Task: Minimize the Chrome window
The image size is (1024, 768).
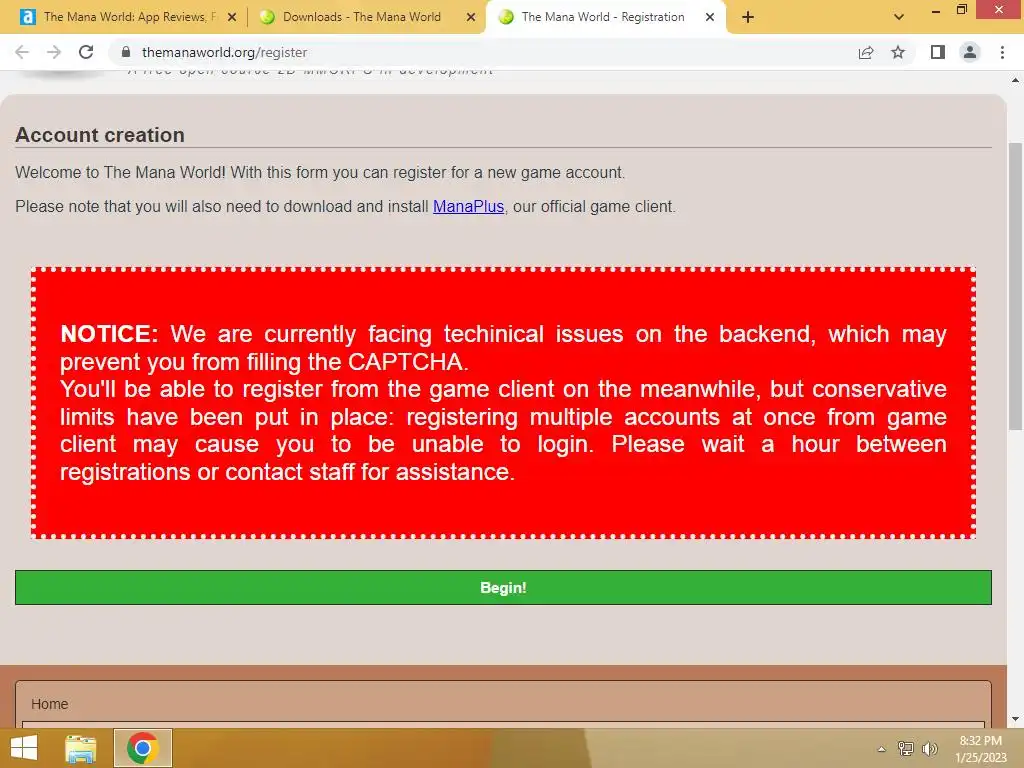Action: tap(936, 10)
